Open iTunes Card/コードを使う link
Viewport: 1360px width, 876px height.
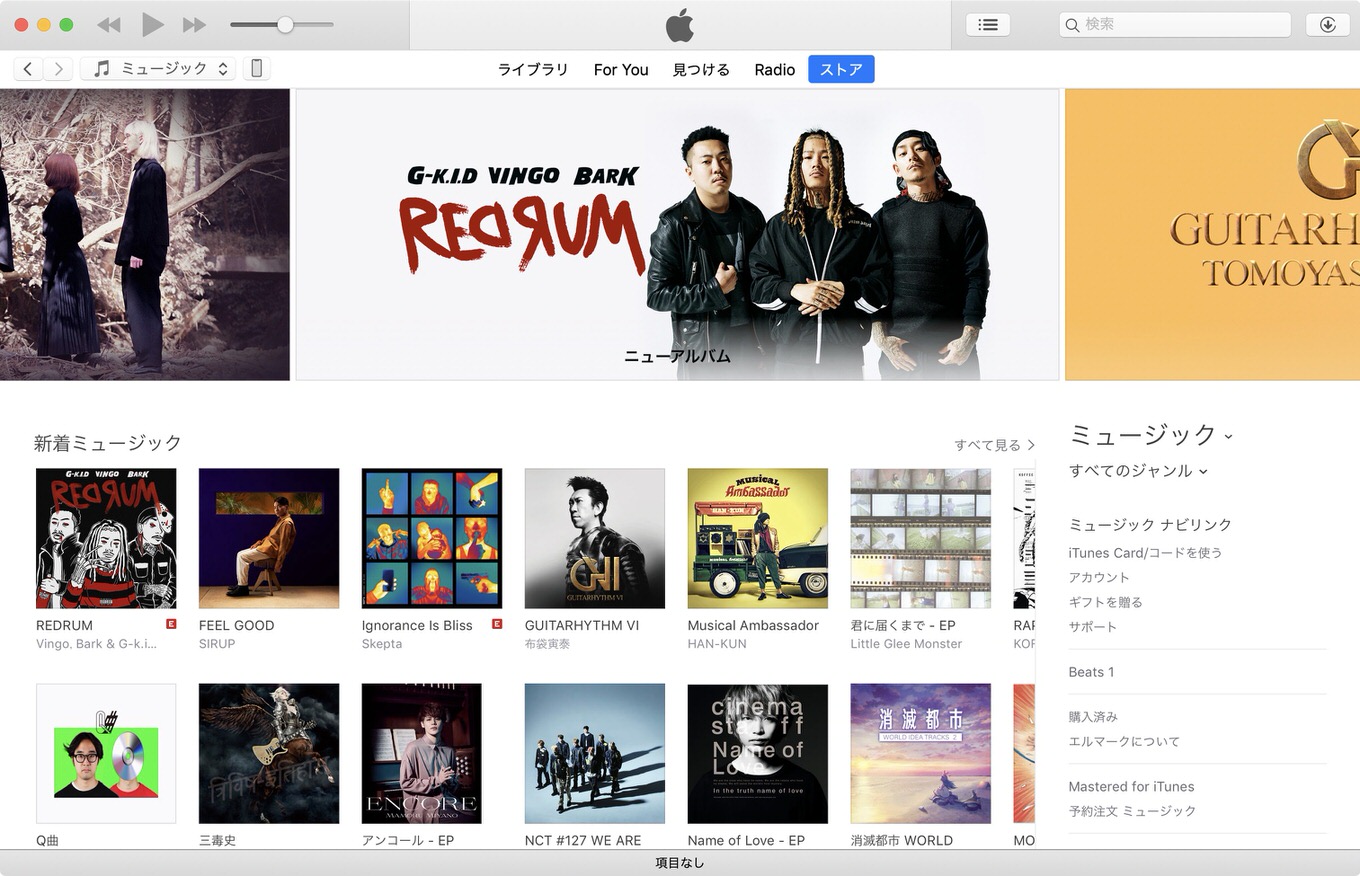1145,553
